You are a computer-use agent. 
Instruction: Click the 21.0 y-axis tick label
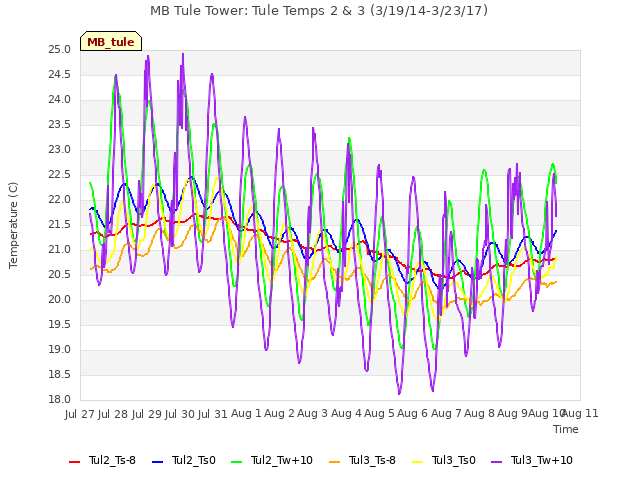(60, 250)
